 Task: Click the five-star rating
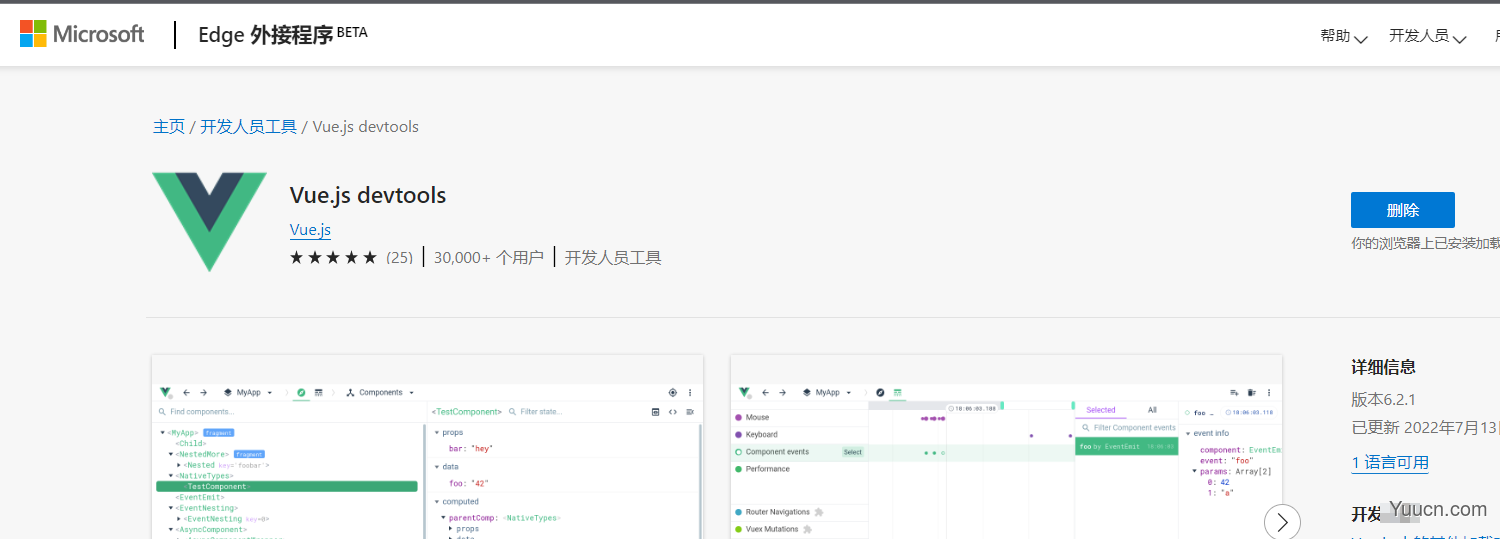pos(333,258)
